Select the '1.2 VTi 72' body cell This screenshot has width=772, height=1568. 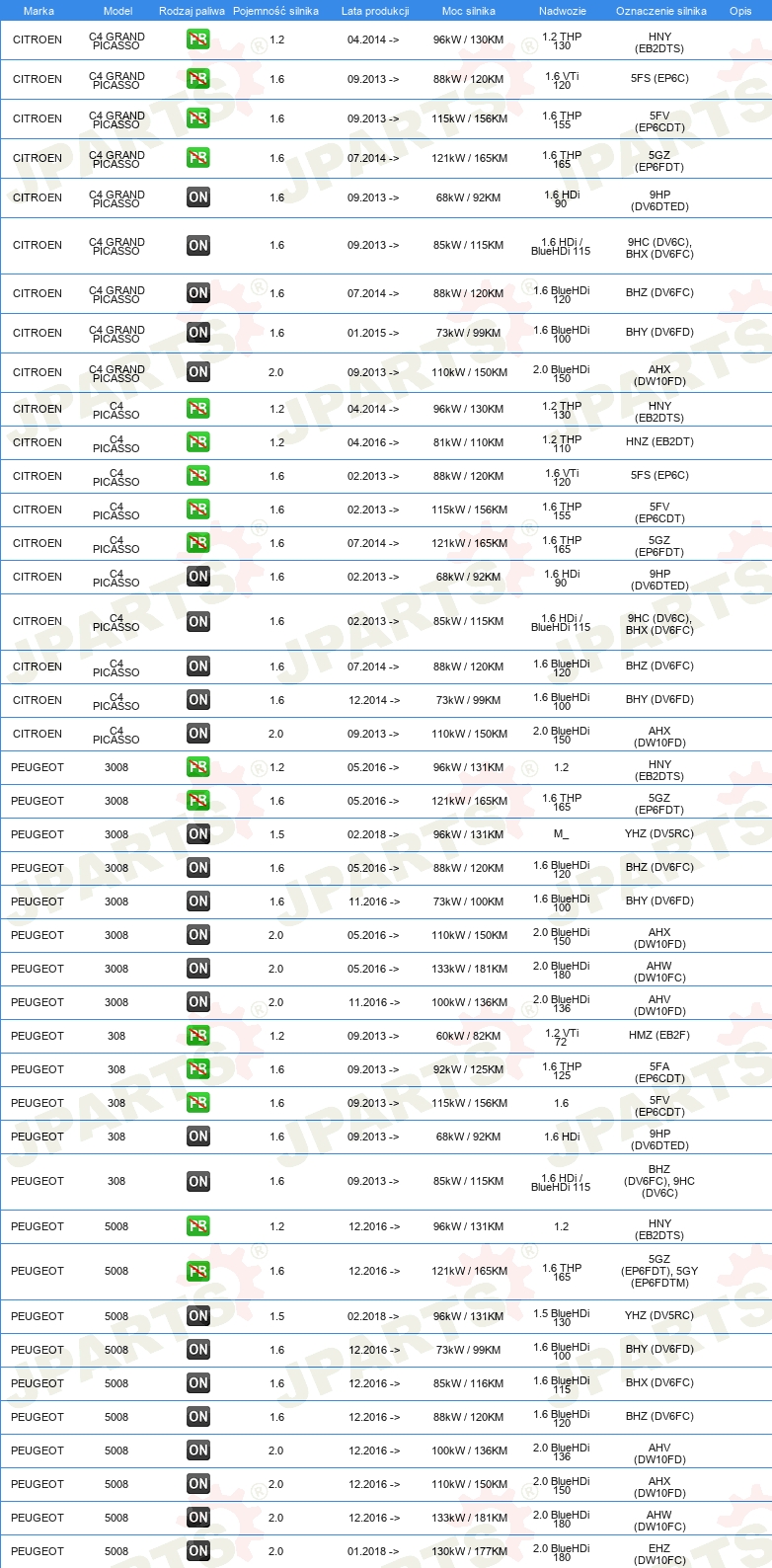tap(562, 1036)
